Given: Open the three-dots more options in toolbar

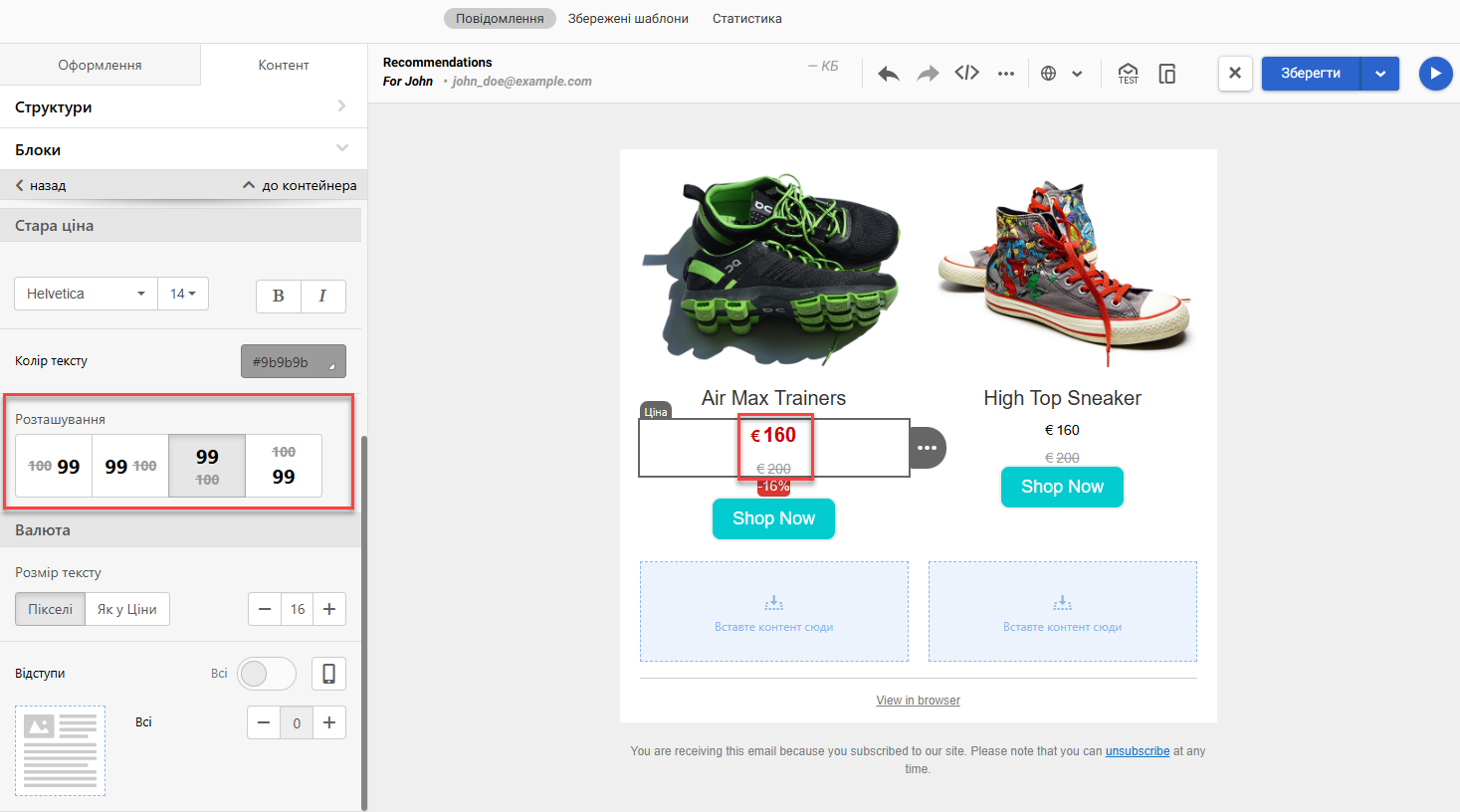Looking at the screenshot, I should coord(1006,74).
